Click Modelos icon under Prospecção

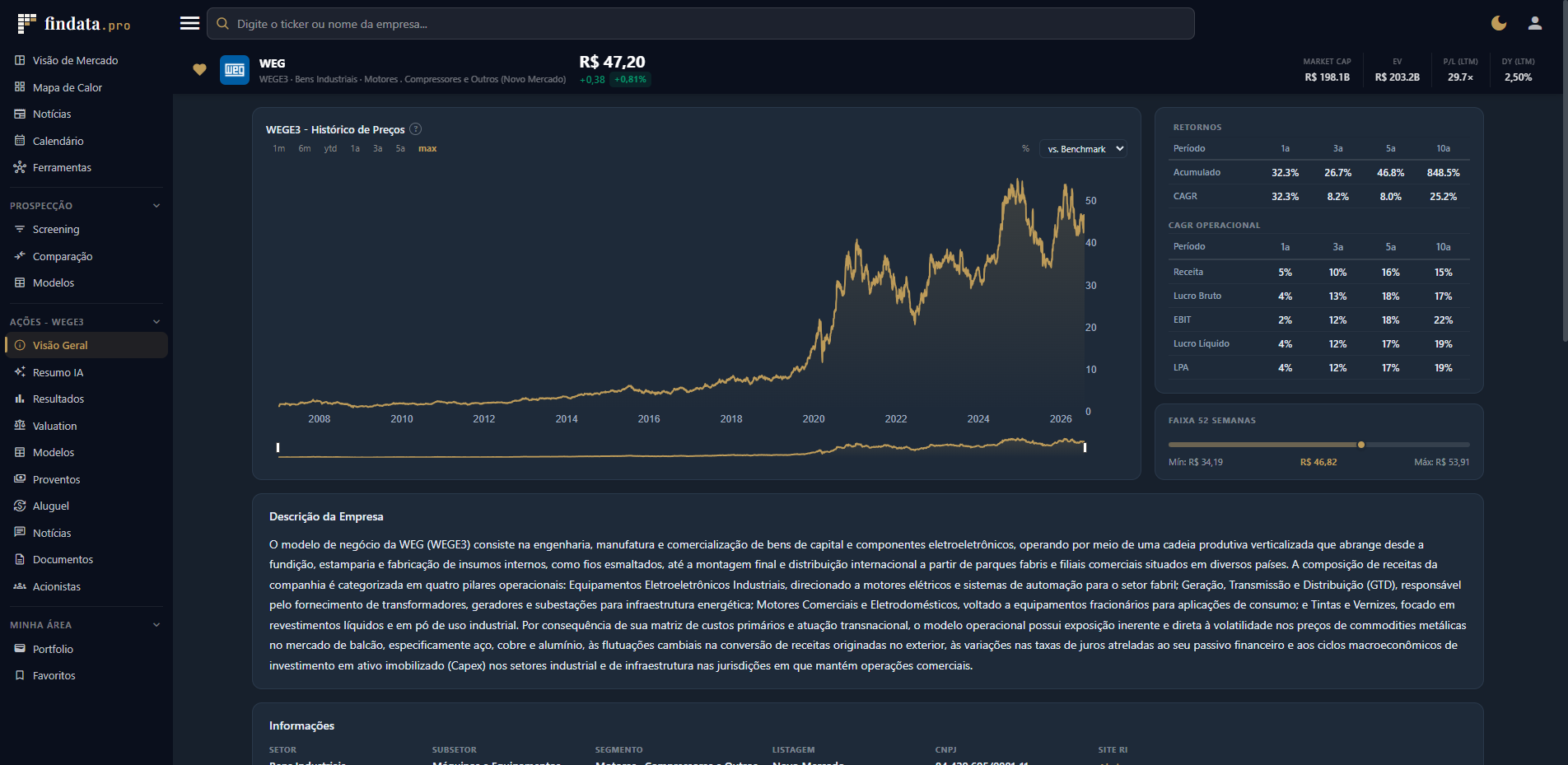20,282
